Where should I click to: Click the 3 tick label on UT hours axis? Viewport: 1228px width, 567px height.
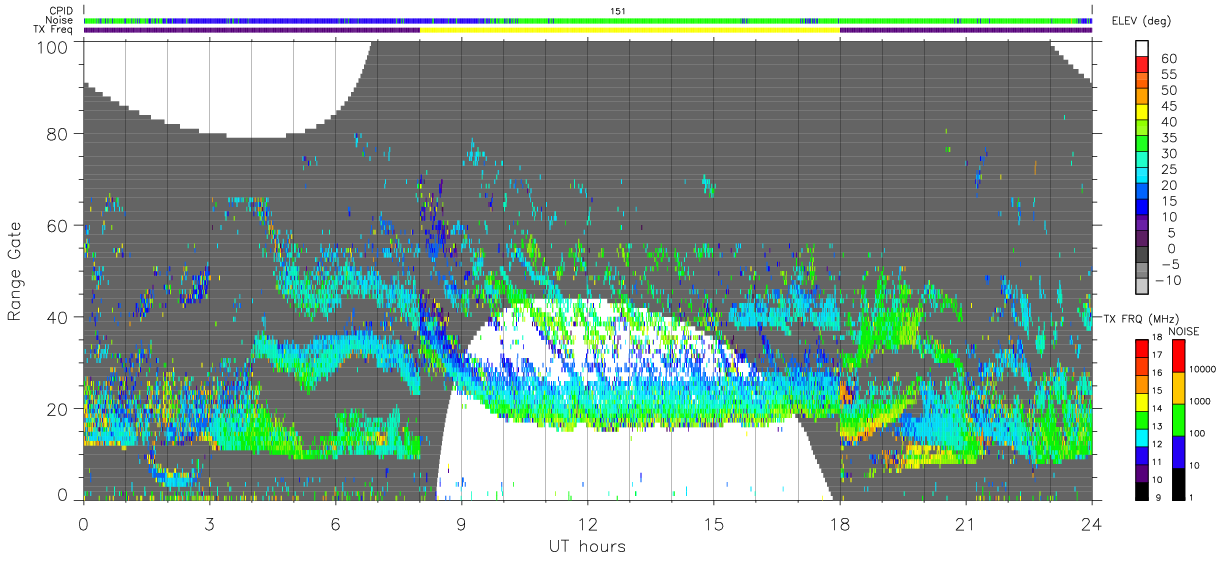210,523
